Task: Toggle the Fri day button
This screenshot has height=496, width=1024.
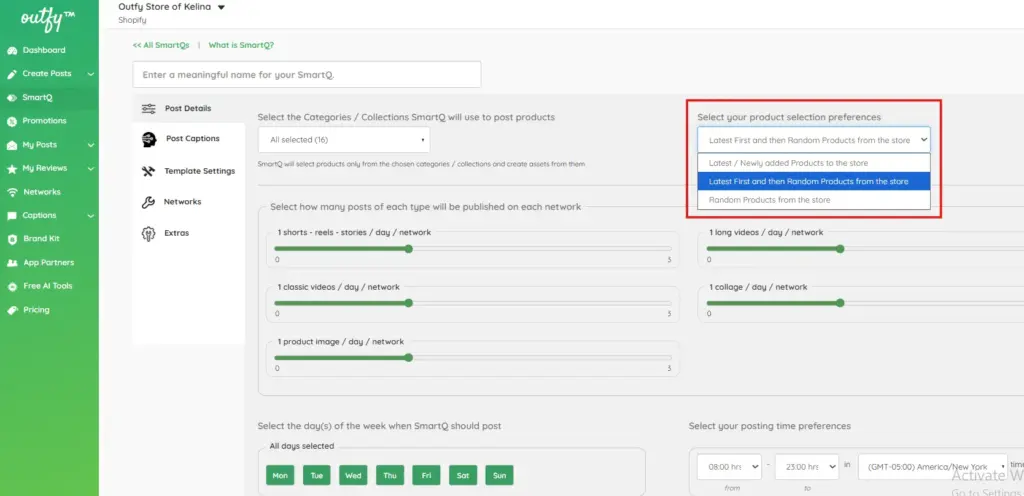Action: click(426, 475)
